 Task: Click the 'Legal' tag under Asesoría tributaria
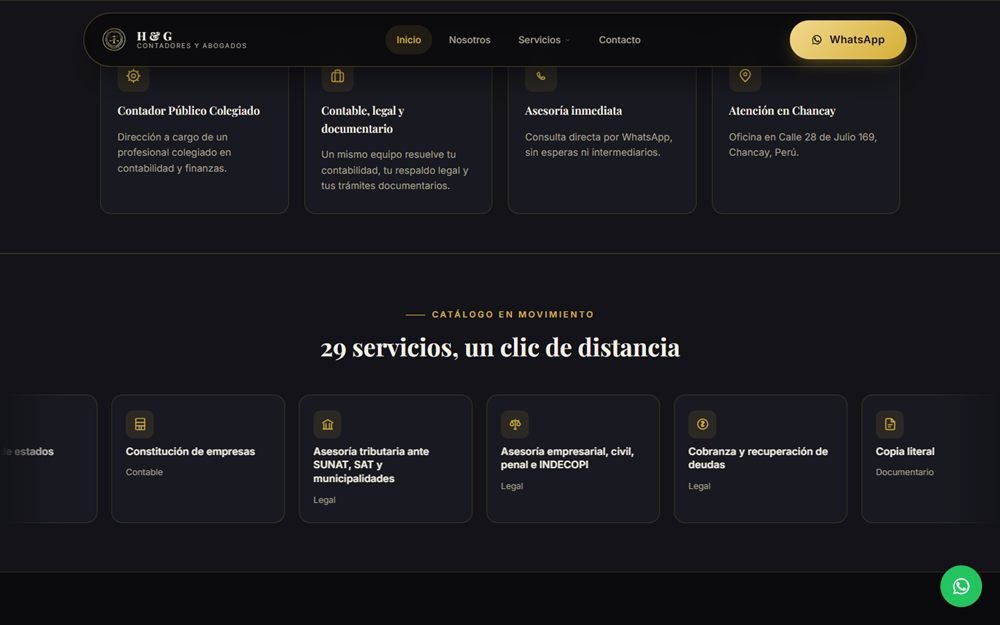coord(324,500)
